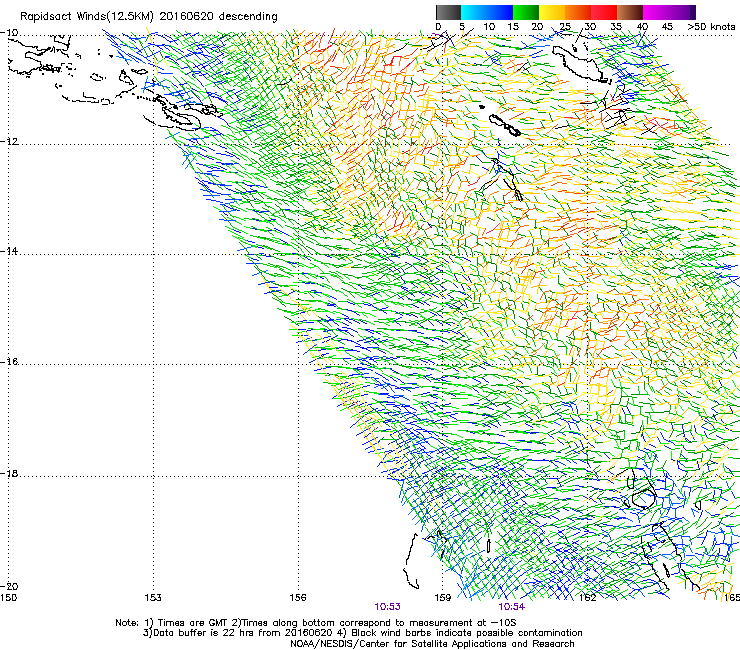This screenshot has height=650, width=740.
Task: Click the purple 10:53 time label
Action: (x=387, y=607)
